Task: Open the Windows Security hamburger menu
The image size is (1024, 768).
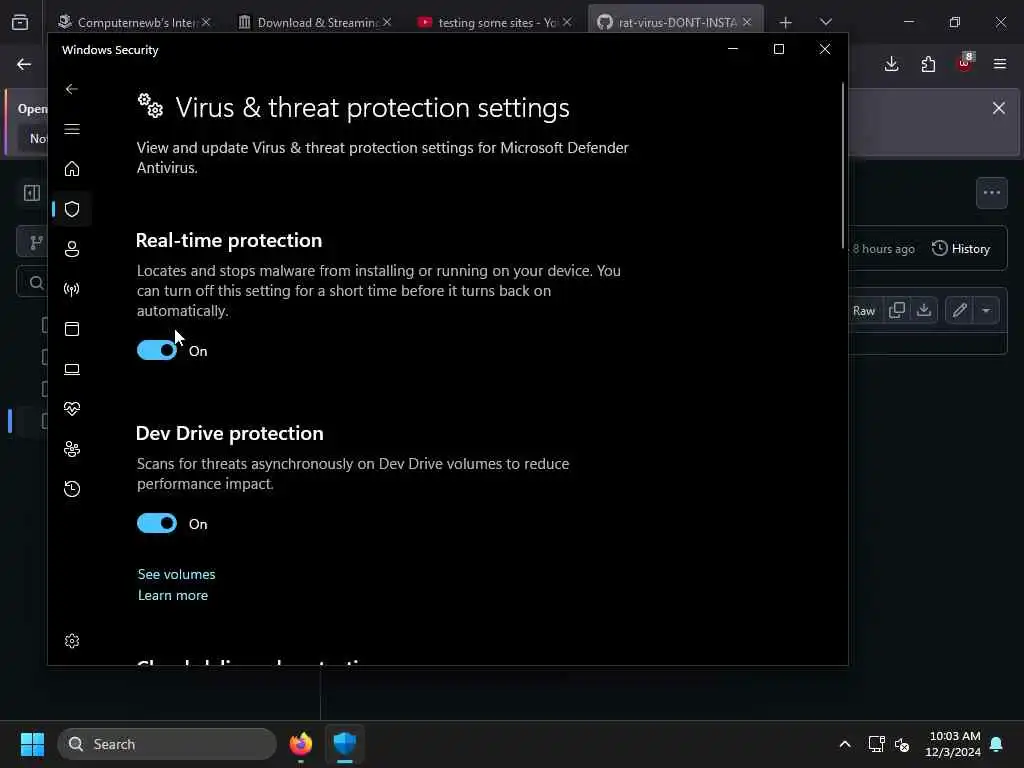Action: point(72,129)
